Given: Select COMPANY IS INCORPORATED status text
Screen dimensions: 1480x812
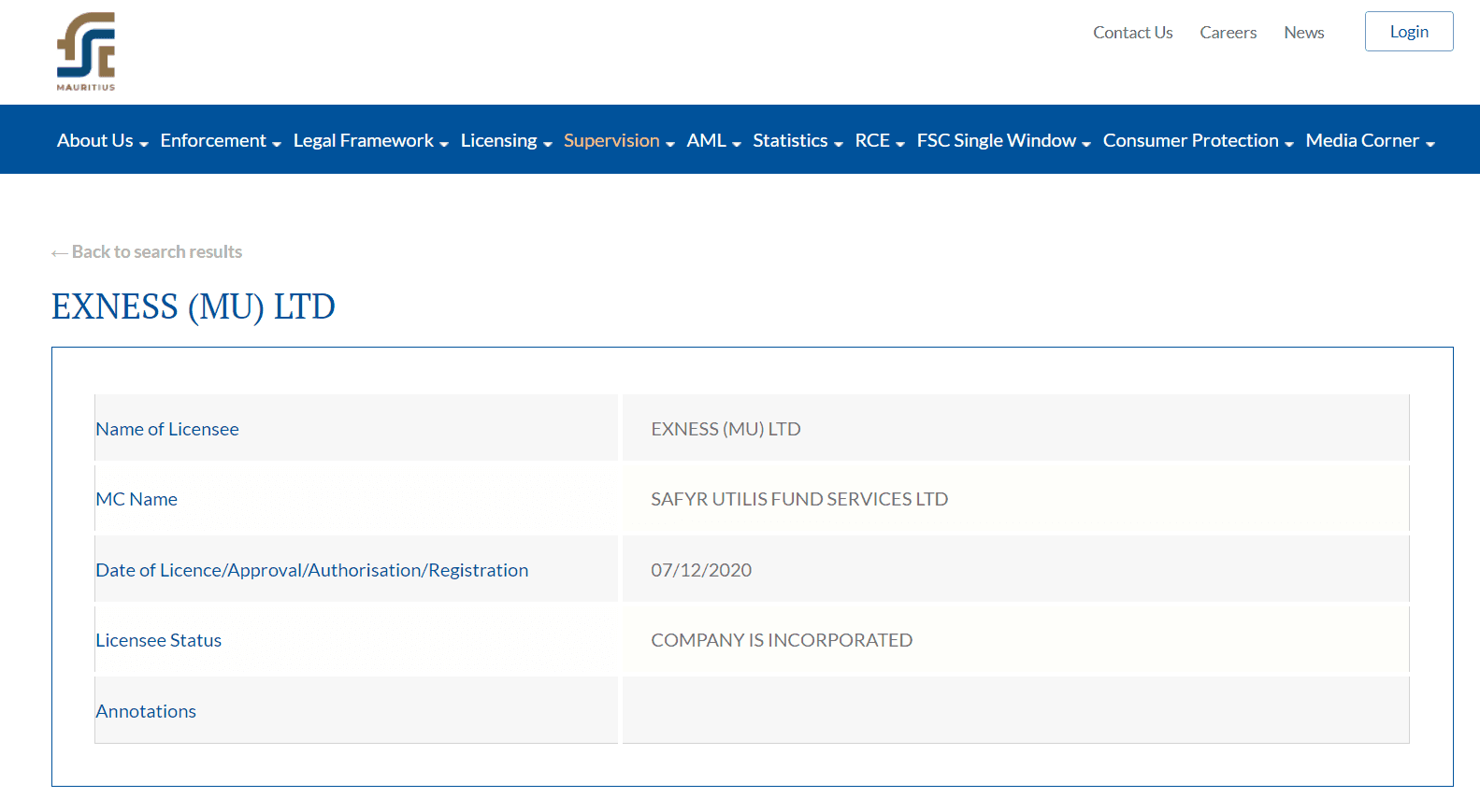Looking at the screenshot, I should pyautogui.click(x=782, y=640).
